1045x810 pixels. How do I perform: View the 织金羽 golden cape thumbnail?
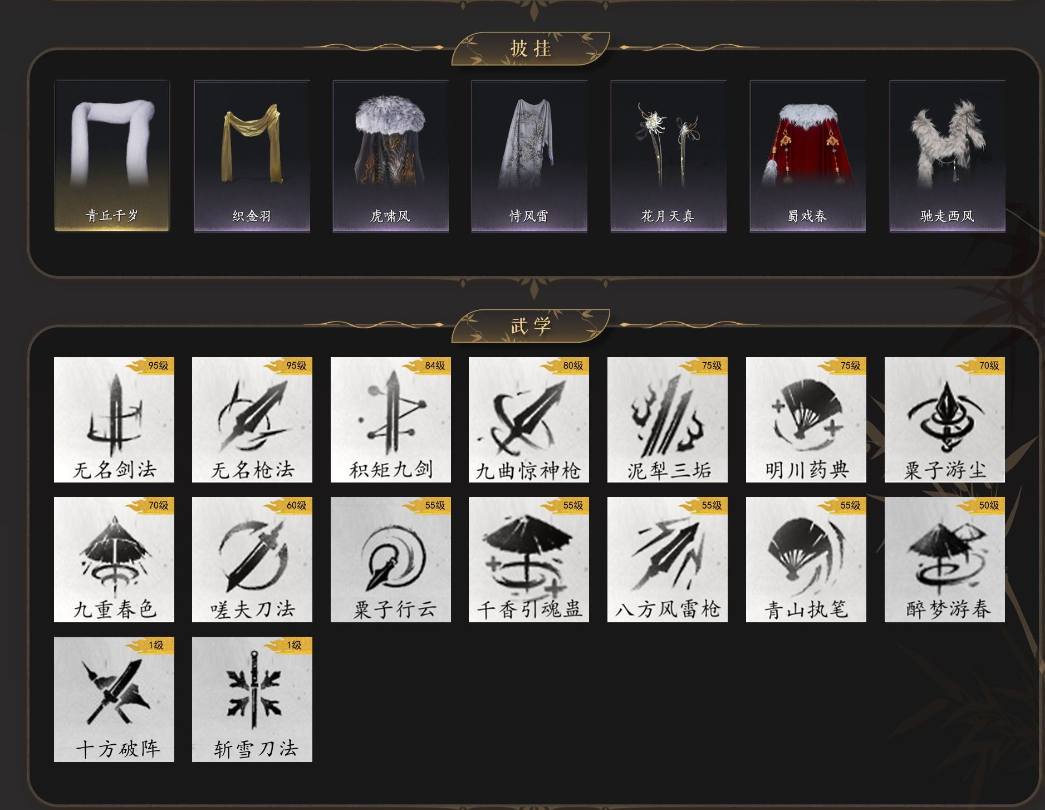252,156
